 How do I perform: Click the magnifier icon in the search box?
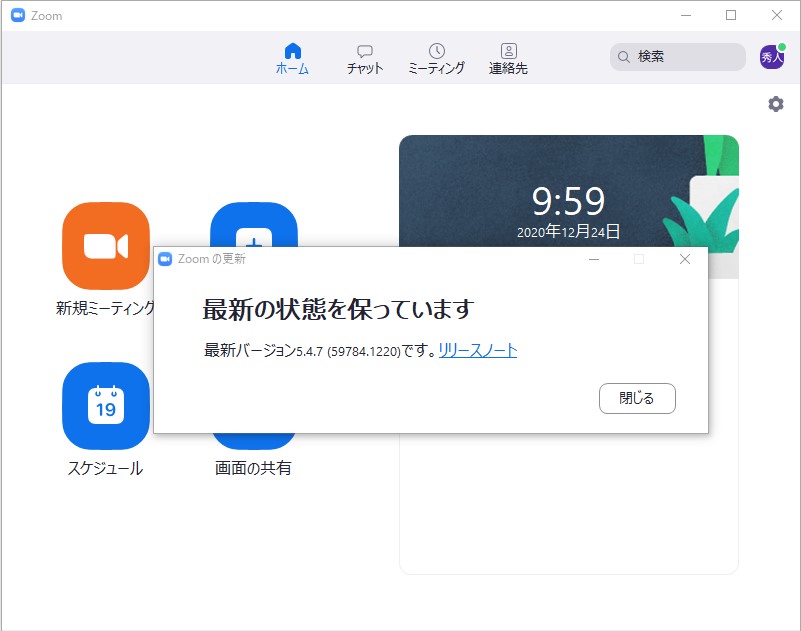click(x=623, y=57)
